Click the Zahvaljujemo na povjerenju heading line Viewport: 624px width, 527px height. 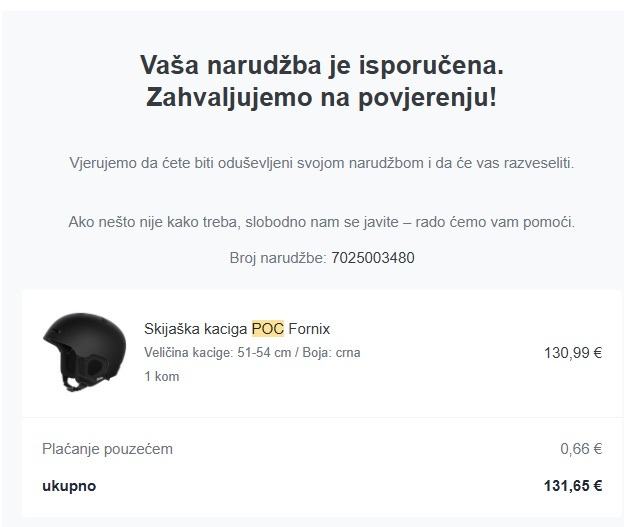tap(321, 98)
